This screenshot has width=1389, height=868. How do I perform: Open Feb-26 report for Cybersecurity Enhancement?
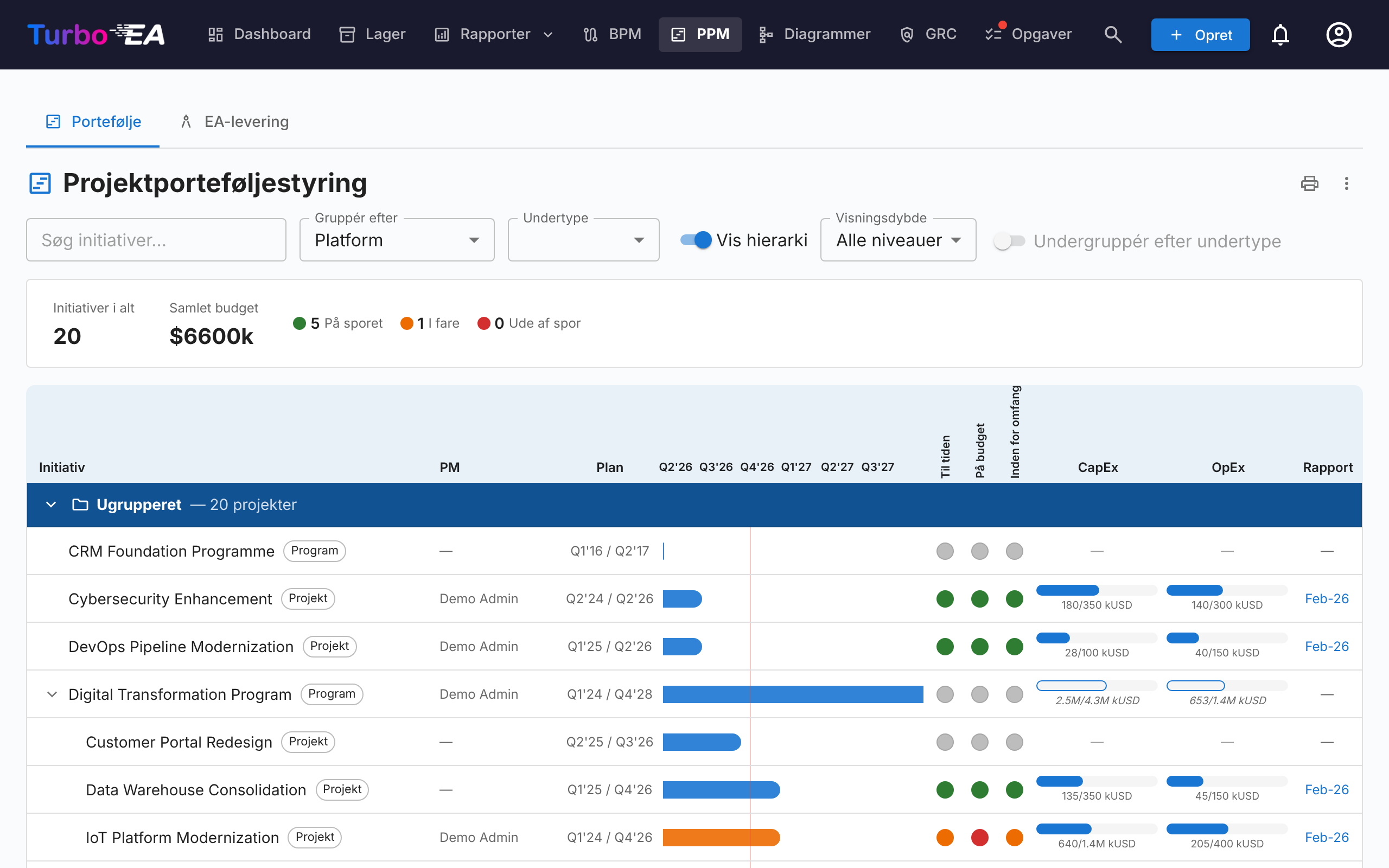1327,599
